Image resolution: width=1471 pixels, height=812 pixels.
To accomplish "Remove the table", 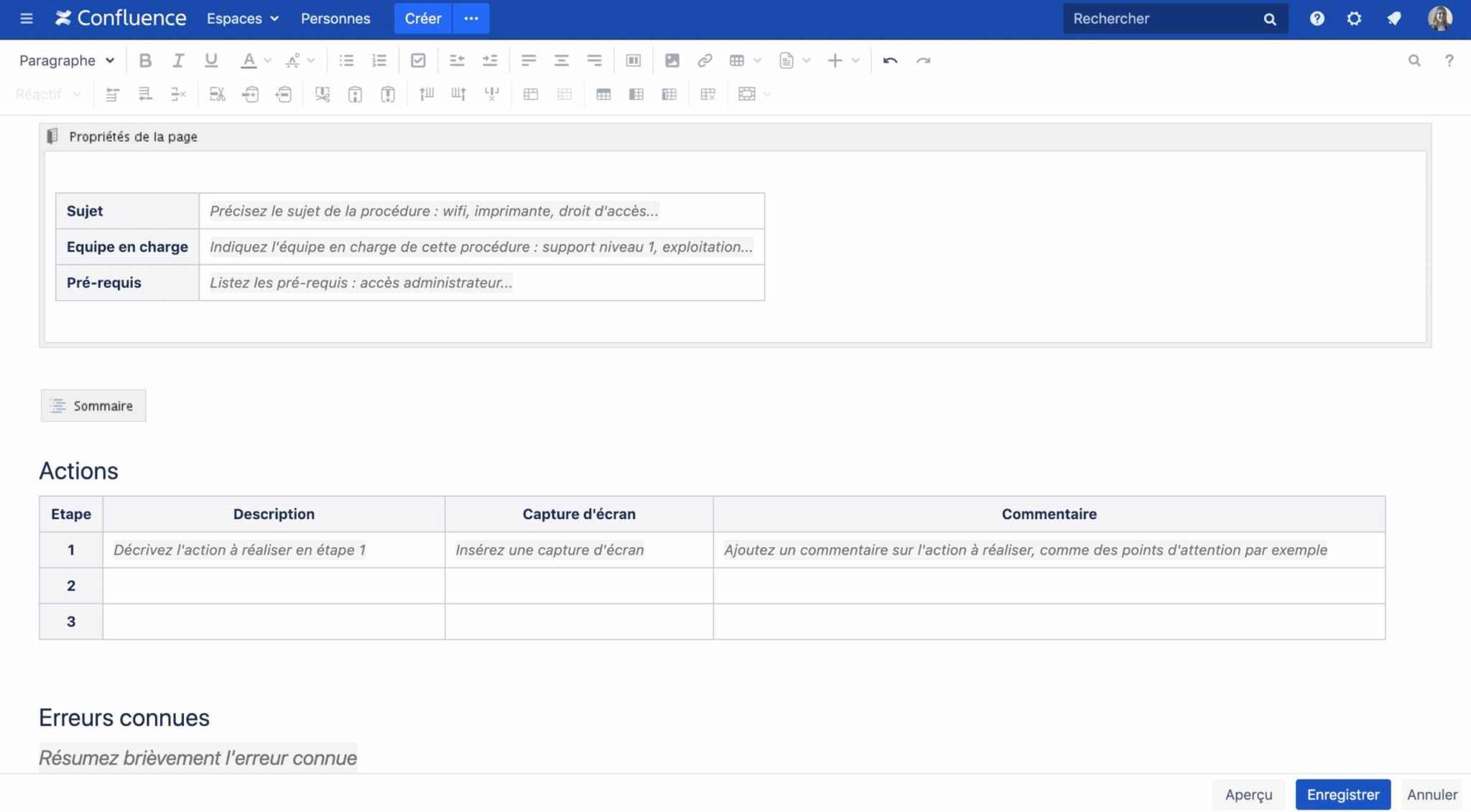I will (x=707, y=94).
